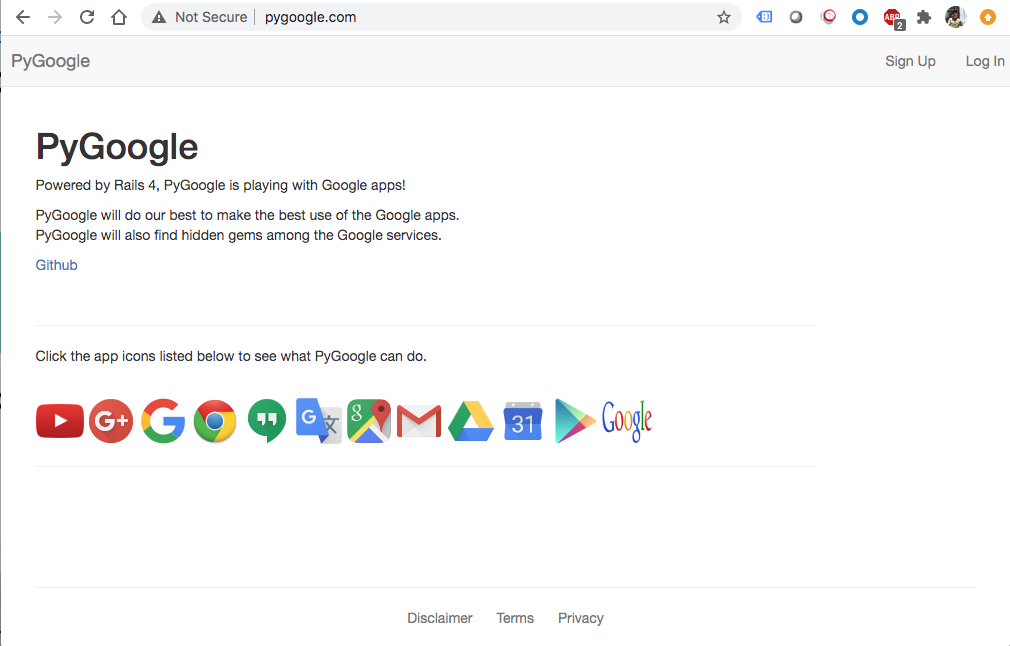1010x646 pixels.
Task: Open the Google Calendar 31 icon
Action: coord(522,421)
